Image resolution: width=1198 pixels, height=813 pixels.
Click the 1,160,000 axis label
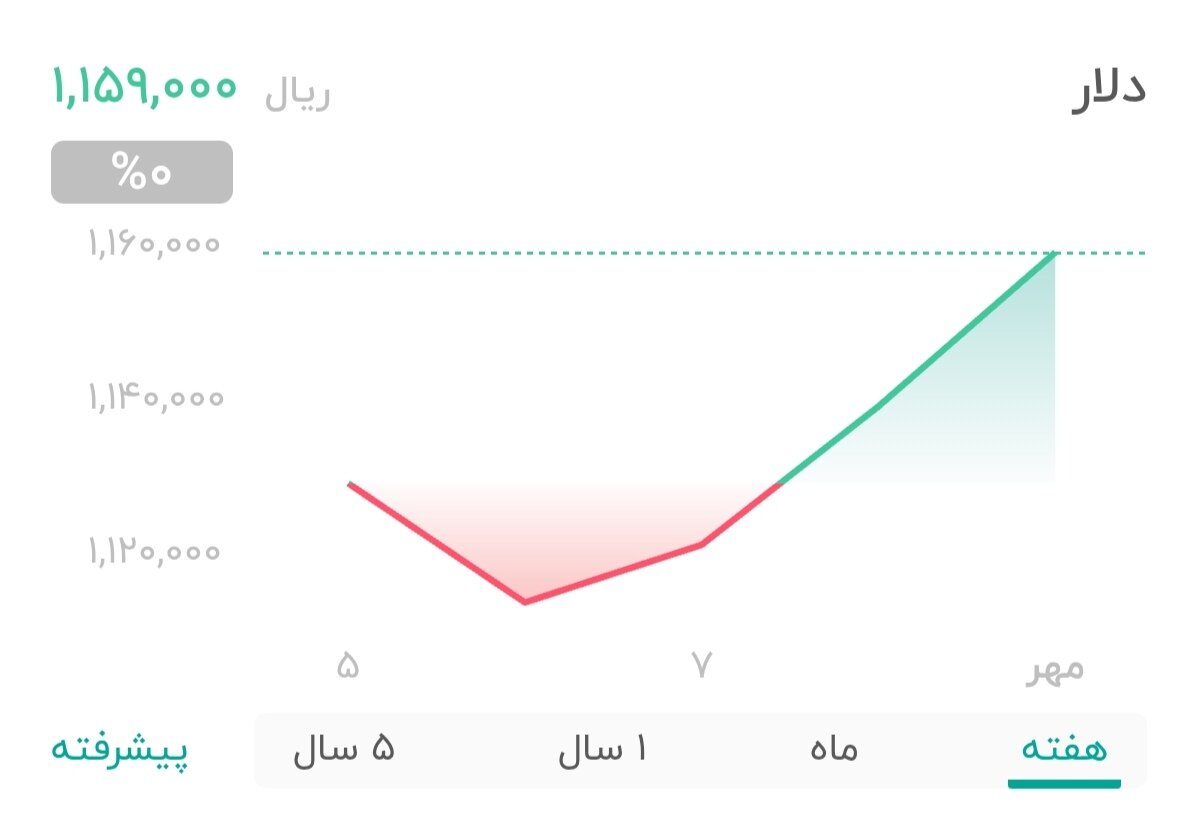coord(153,243)
